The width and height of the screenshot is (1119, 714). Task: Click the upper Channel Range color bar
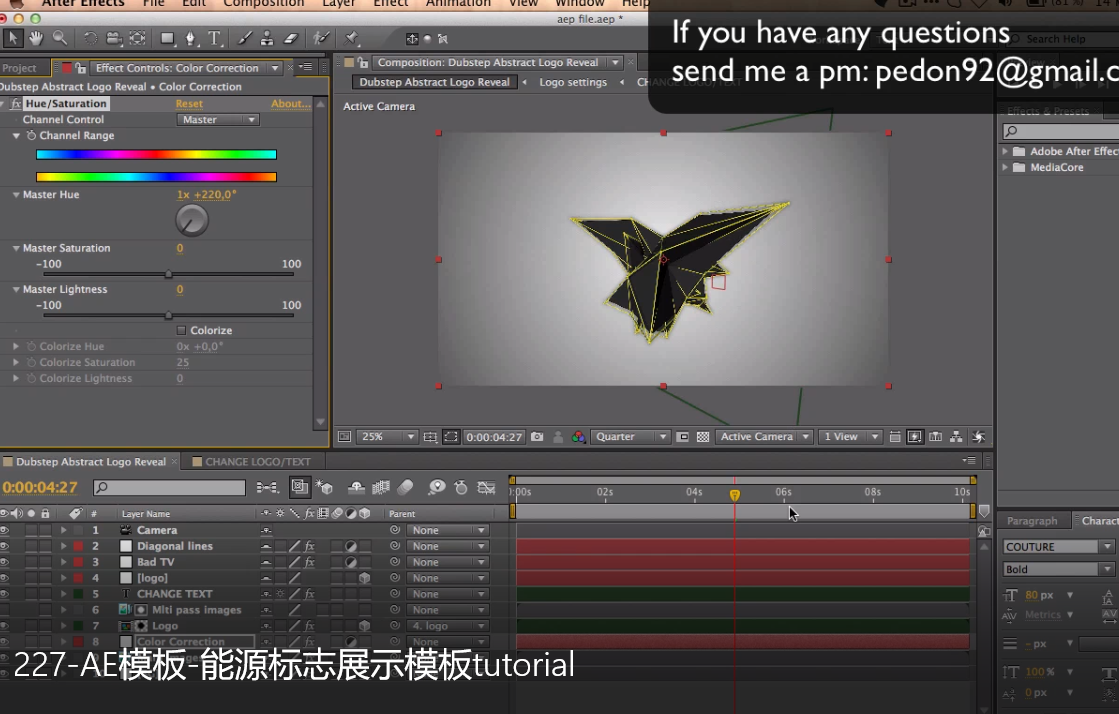[x=156, y=154]
